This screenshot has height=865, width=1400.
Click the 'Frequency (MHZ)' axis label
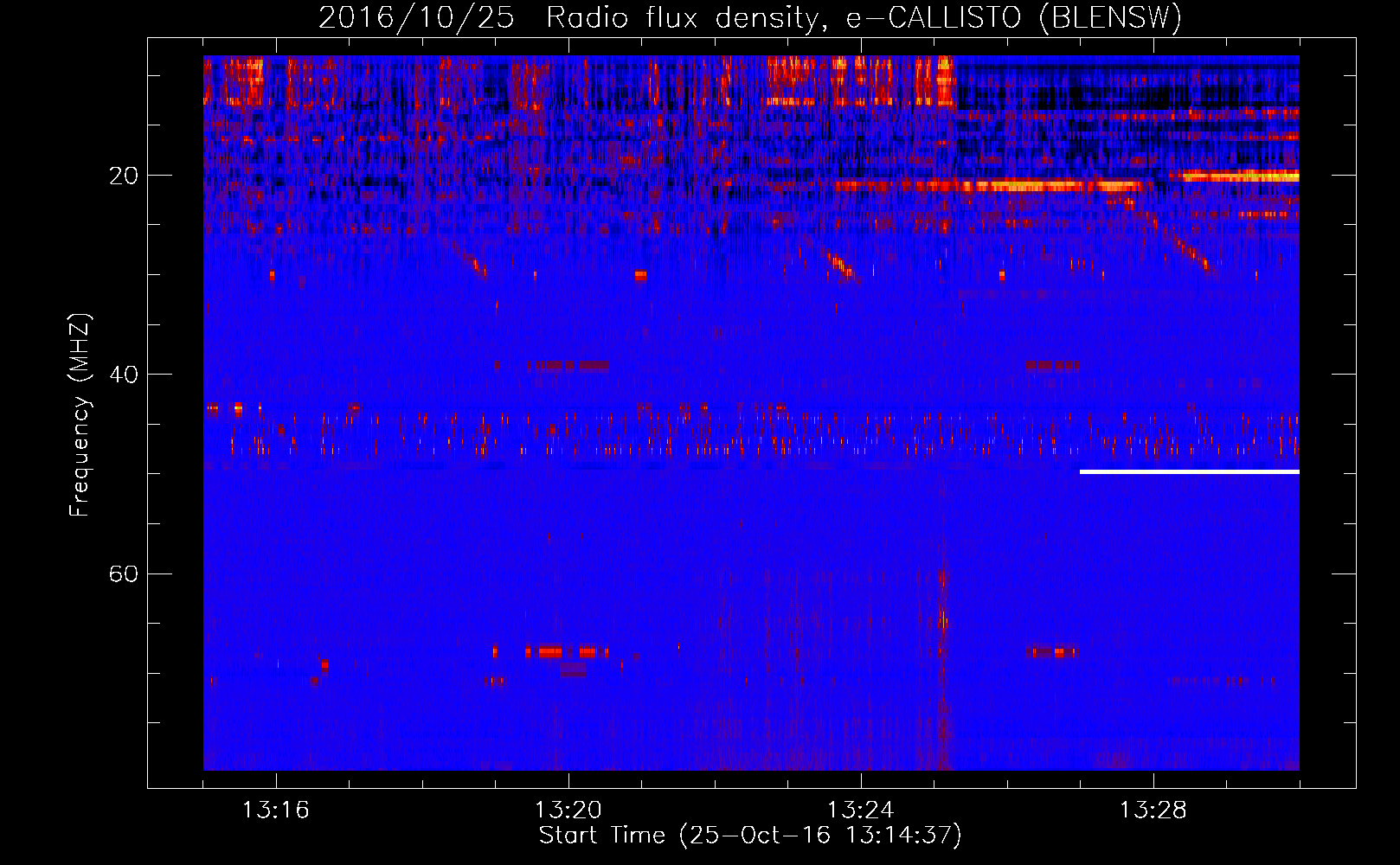coord(80,415)
